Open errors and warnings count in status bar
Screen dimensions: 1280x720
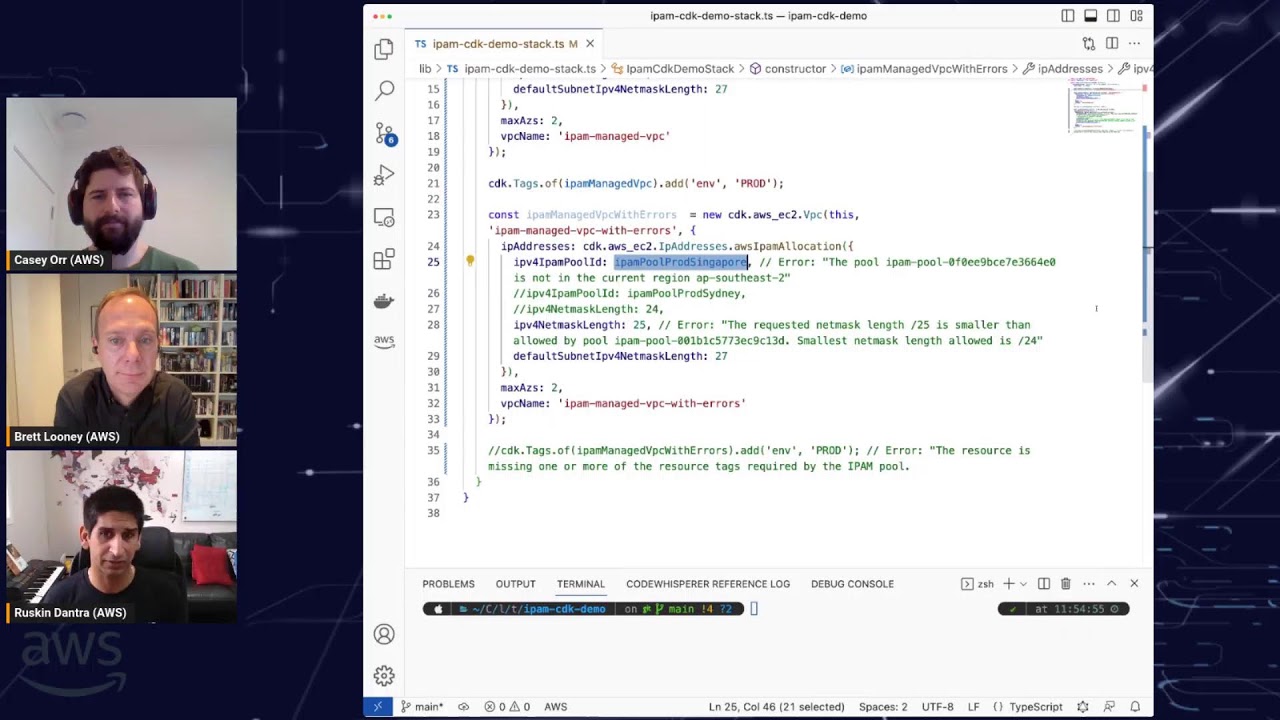(507, 707)
